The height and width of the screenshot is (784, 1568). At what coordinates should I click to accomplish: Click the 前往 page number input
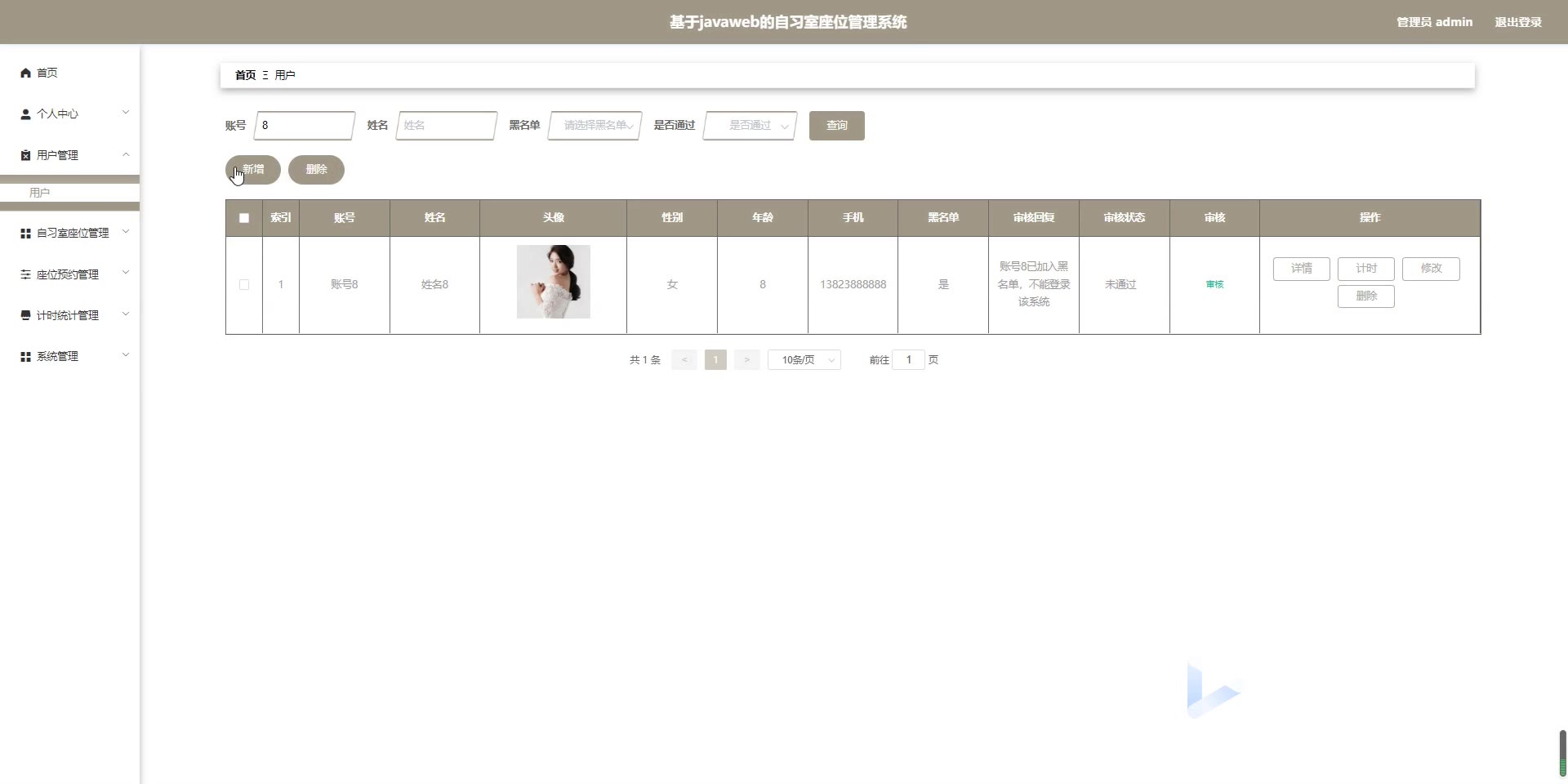tap(908, 360)
